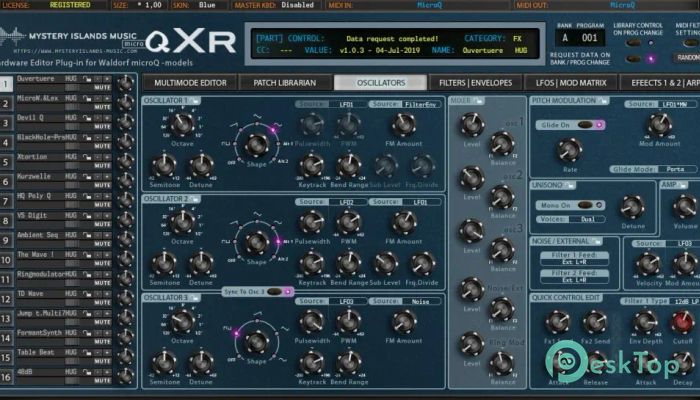Click the MIDI IN device field microQ

tap(429, 5)
